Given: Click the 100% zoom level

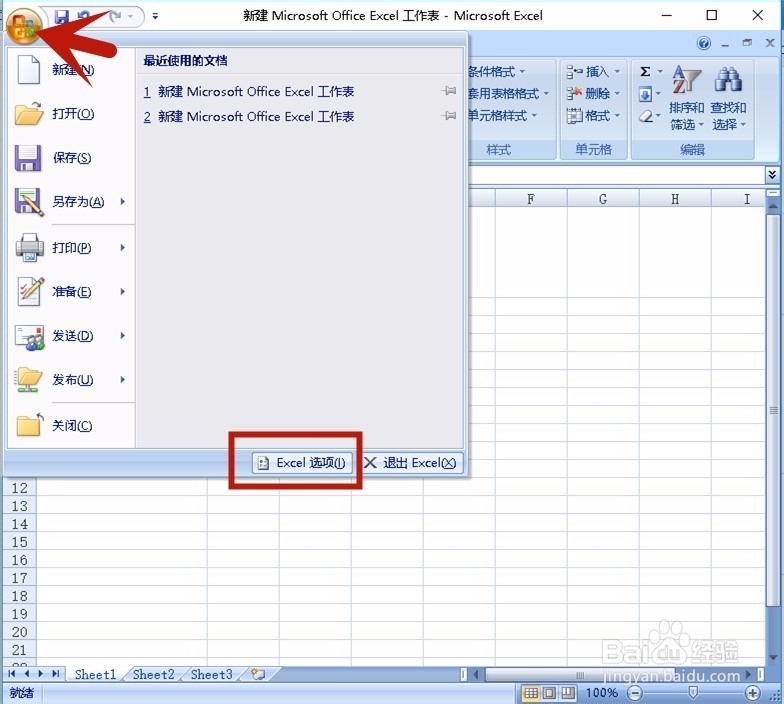Looking at the screenshot, I should (602, 693).
